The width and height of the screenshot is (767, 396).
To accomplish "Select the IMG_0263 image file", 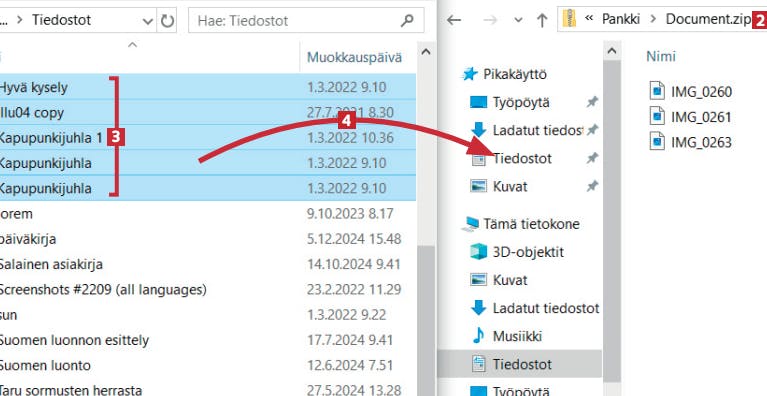I will coord(691,142).
